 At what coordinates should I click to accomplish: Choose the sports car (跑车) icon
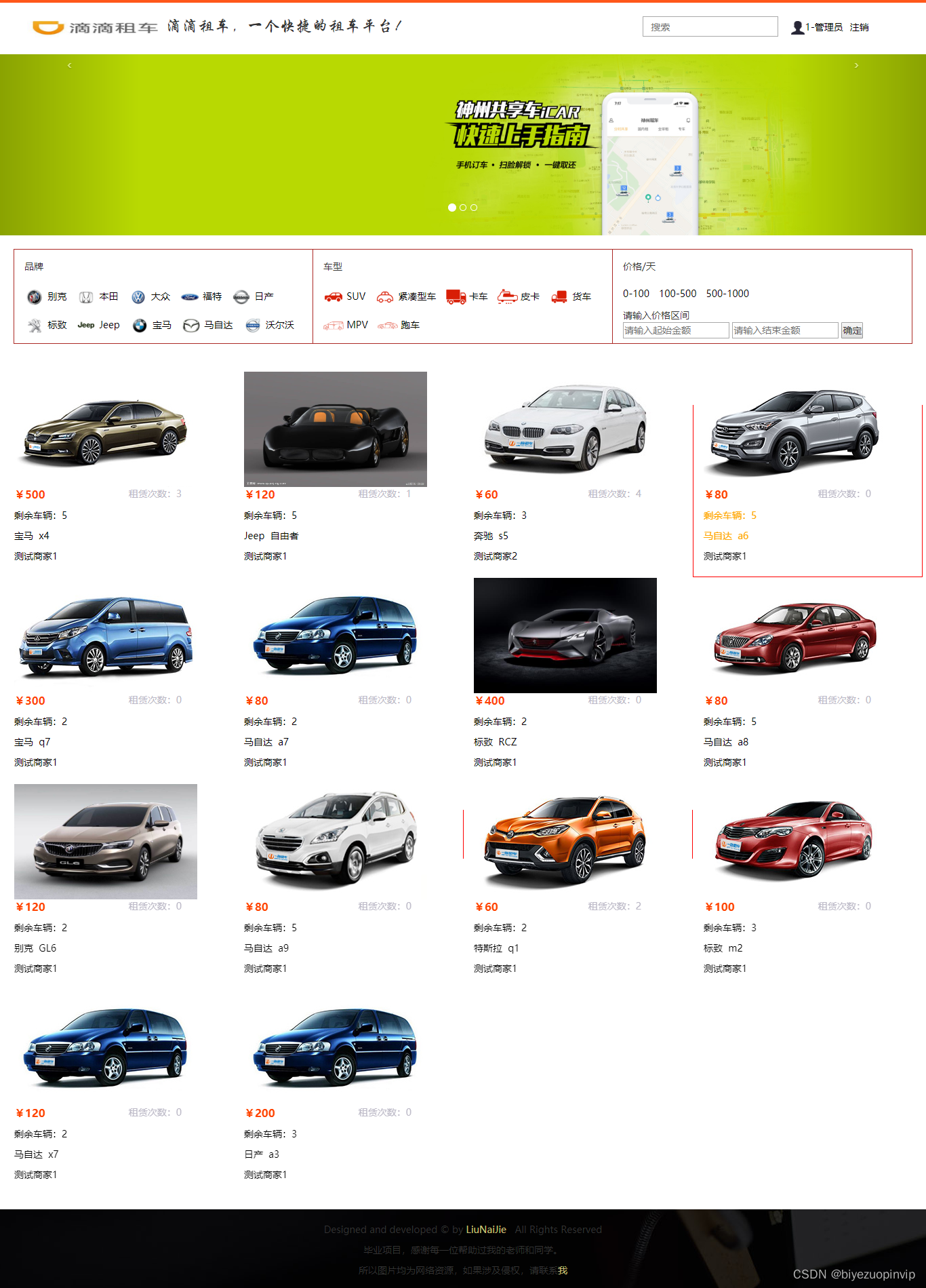(x=388, y=326)
